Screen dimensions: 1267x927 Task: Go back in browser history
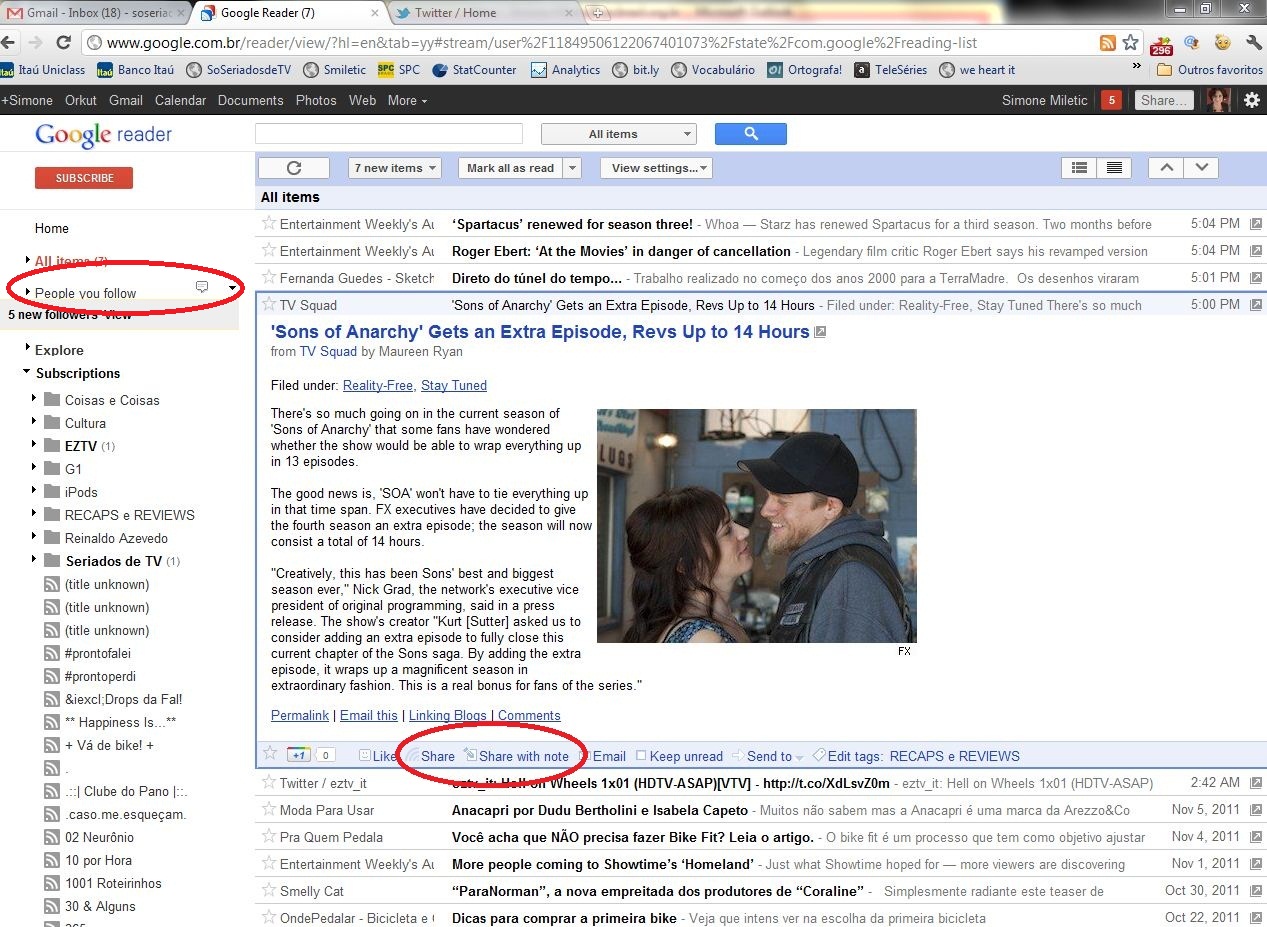[10, 43]
